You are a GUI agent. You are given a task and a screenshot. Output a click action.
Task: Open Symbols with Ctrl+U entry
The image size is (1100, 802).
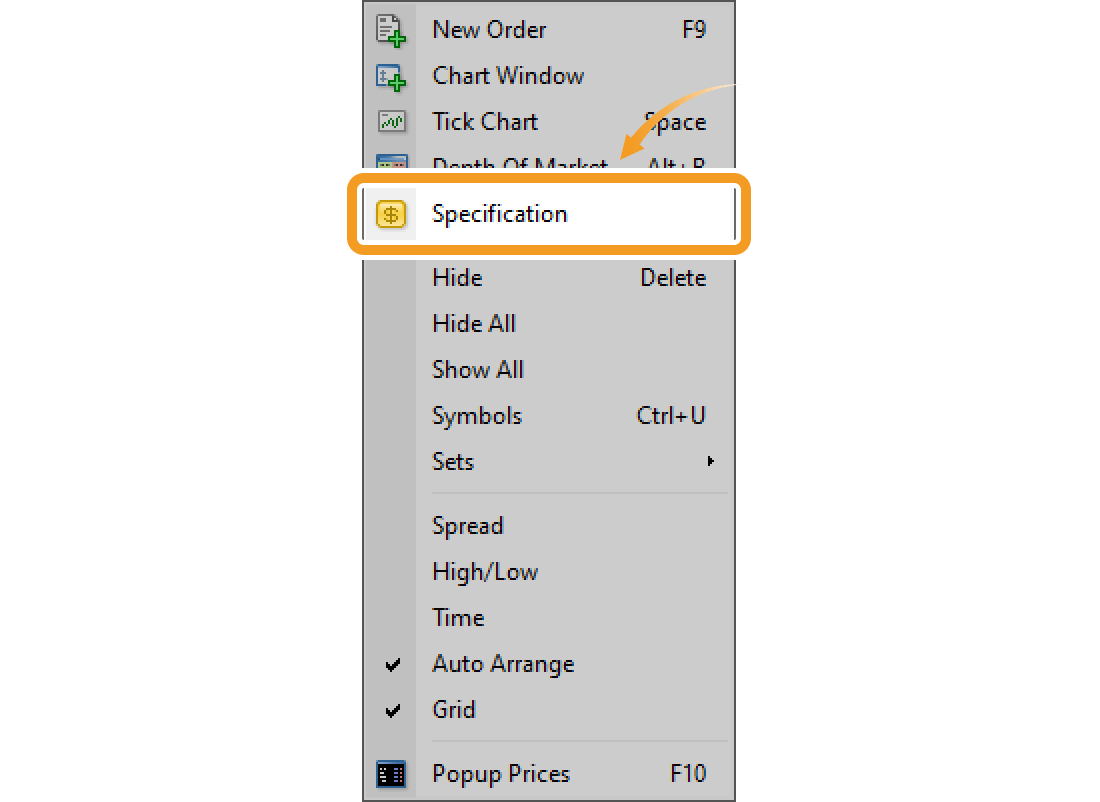pyautogui.click(x=477, y=415)
